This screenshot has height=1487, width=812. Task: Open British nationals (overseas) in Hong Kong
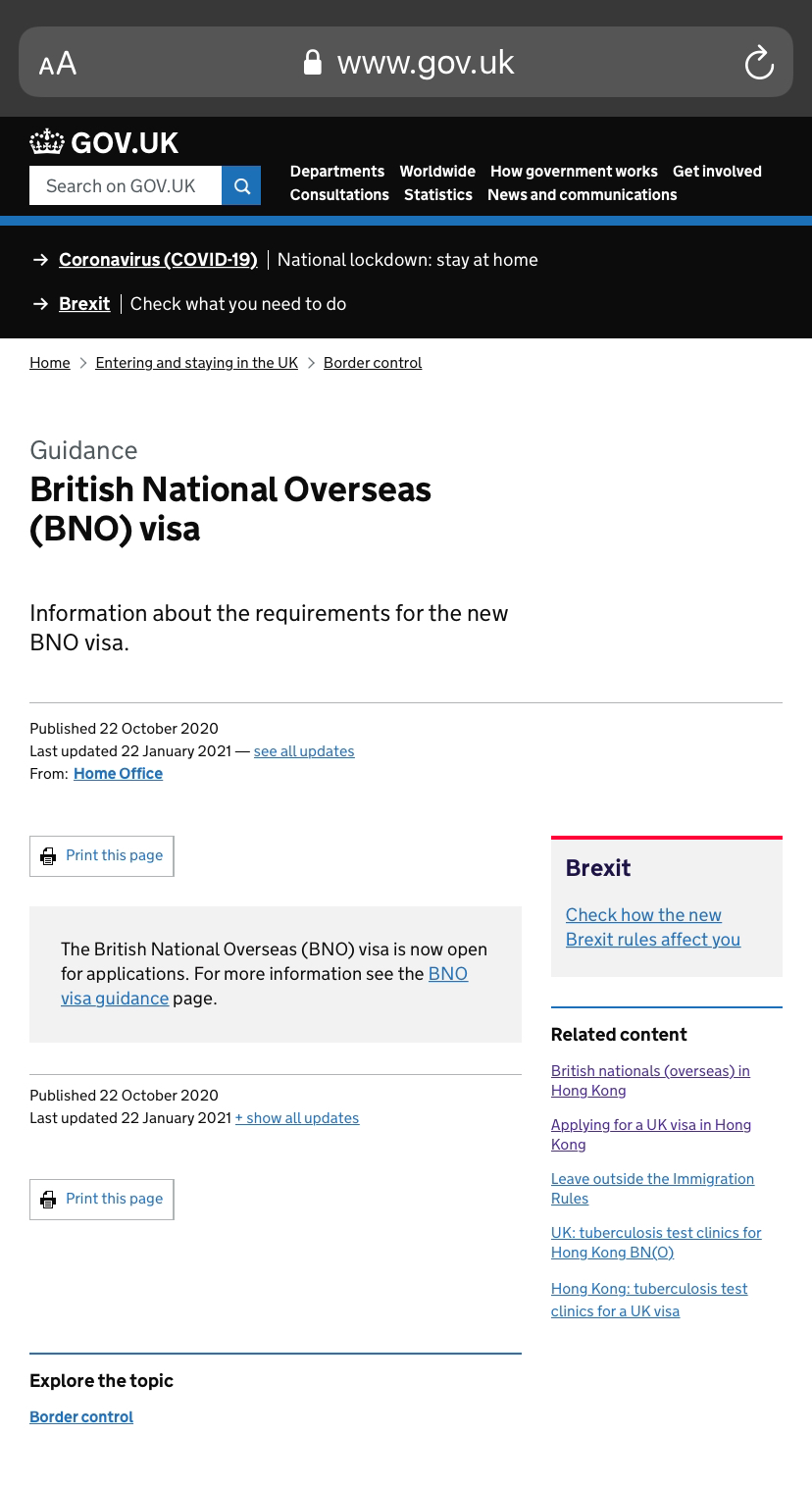[x=650, y=1081]
